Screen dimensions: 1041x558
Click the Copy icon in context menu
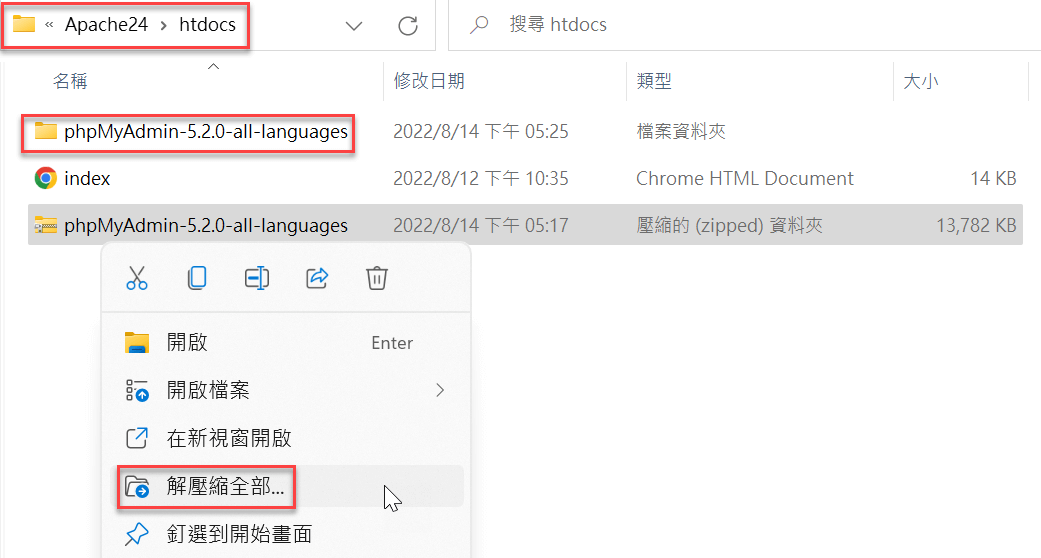(x=197, y=278)
